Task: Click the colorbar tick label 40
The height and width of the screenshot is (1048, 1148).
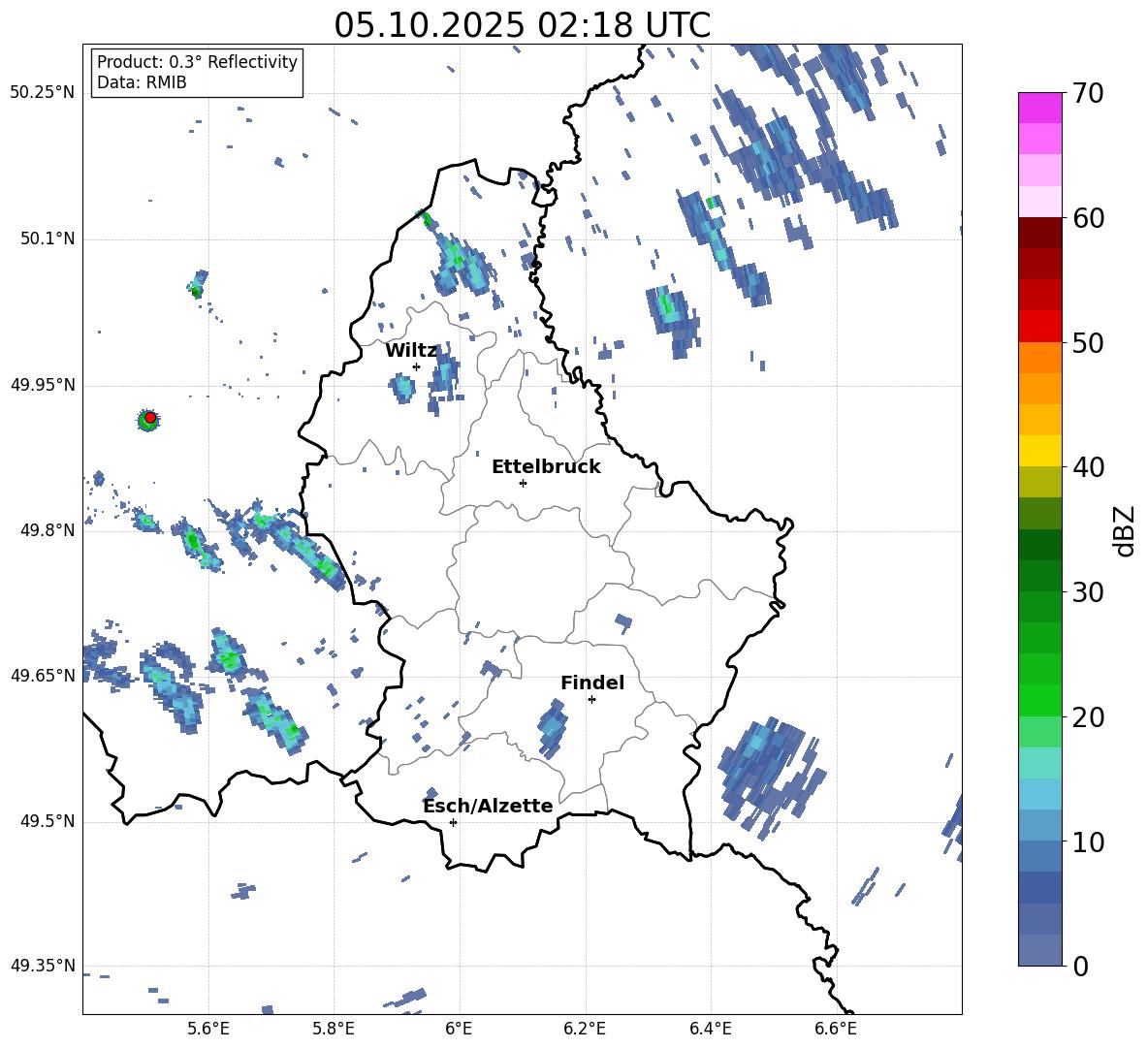Action: pos(1088,467)
